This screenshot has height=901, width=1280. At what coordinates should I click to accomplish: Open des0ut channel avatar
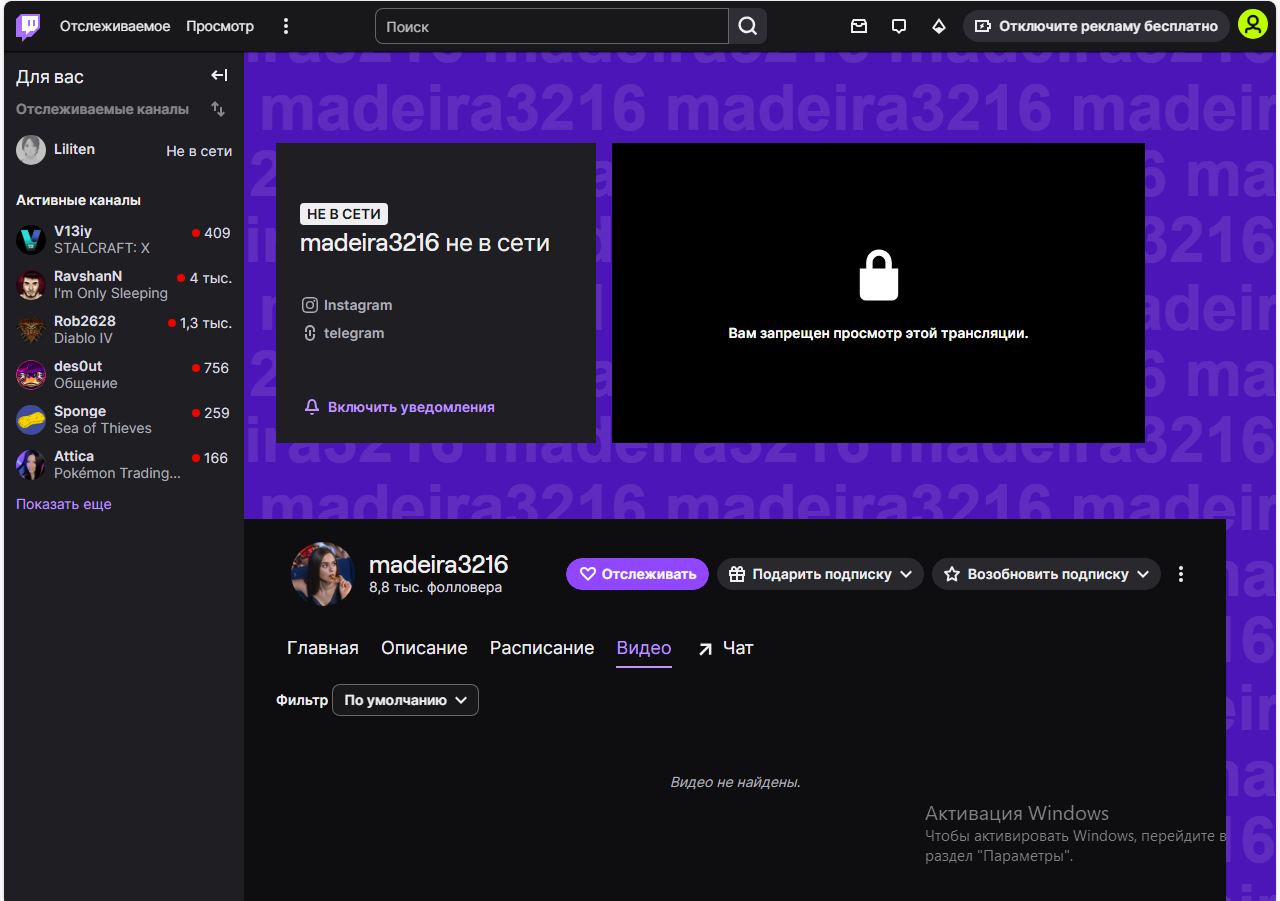[31, 375]
